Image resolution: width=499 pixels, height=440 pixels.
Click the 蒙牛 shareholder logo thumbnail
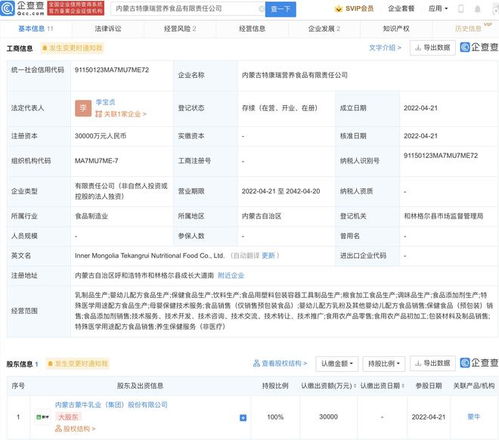[42, 417]
